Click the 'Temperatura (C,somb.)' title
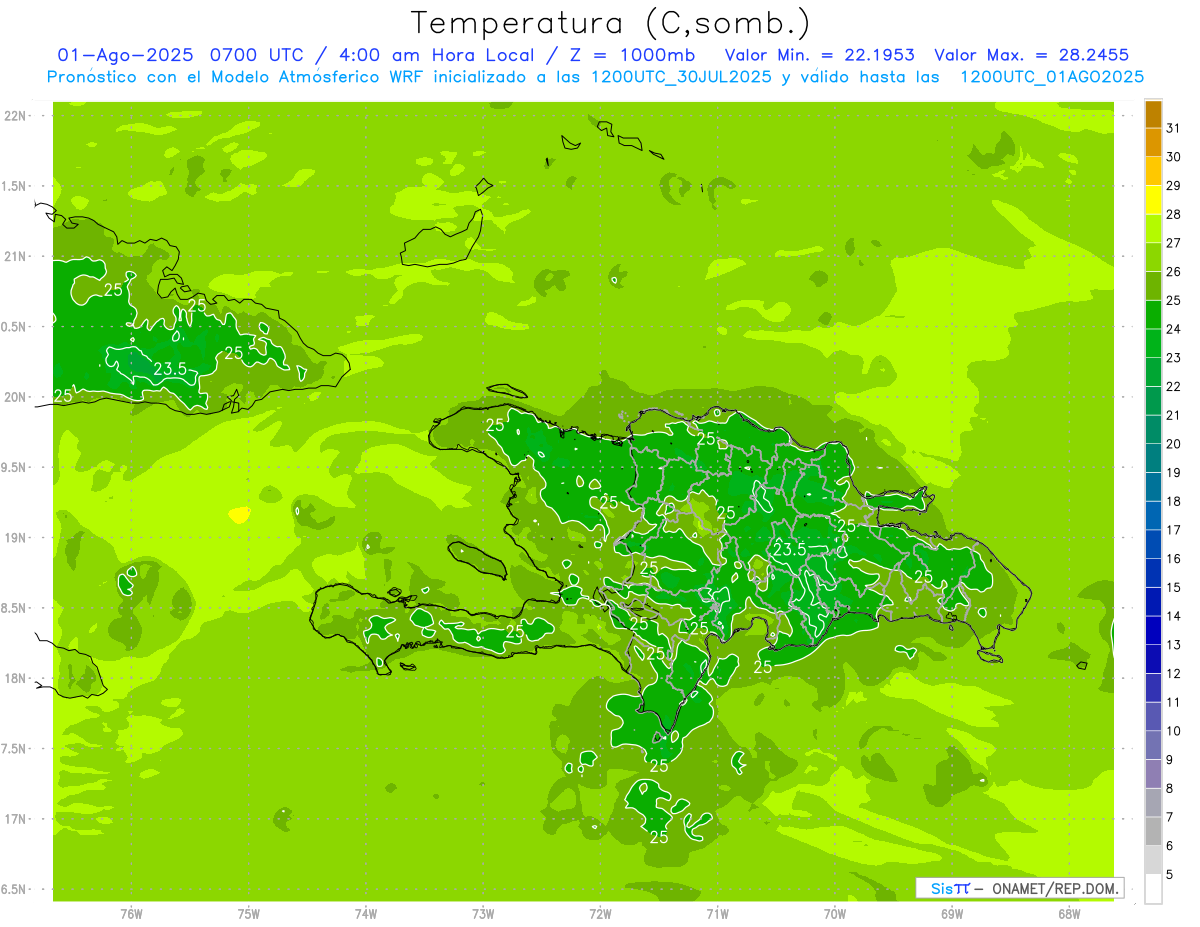 (610, 23)
